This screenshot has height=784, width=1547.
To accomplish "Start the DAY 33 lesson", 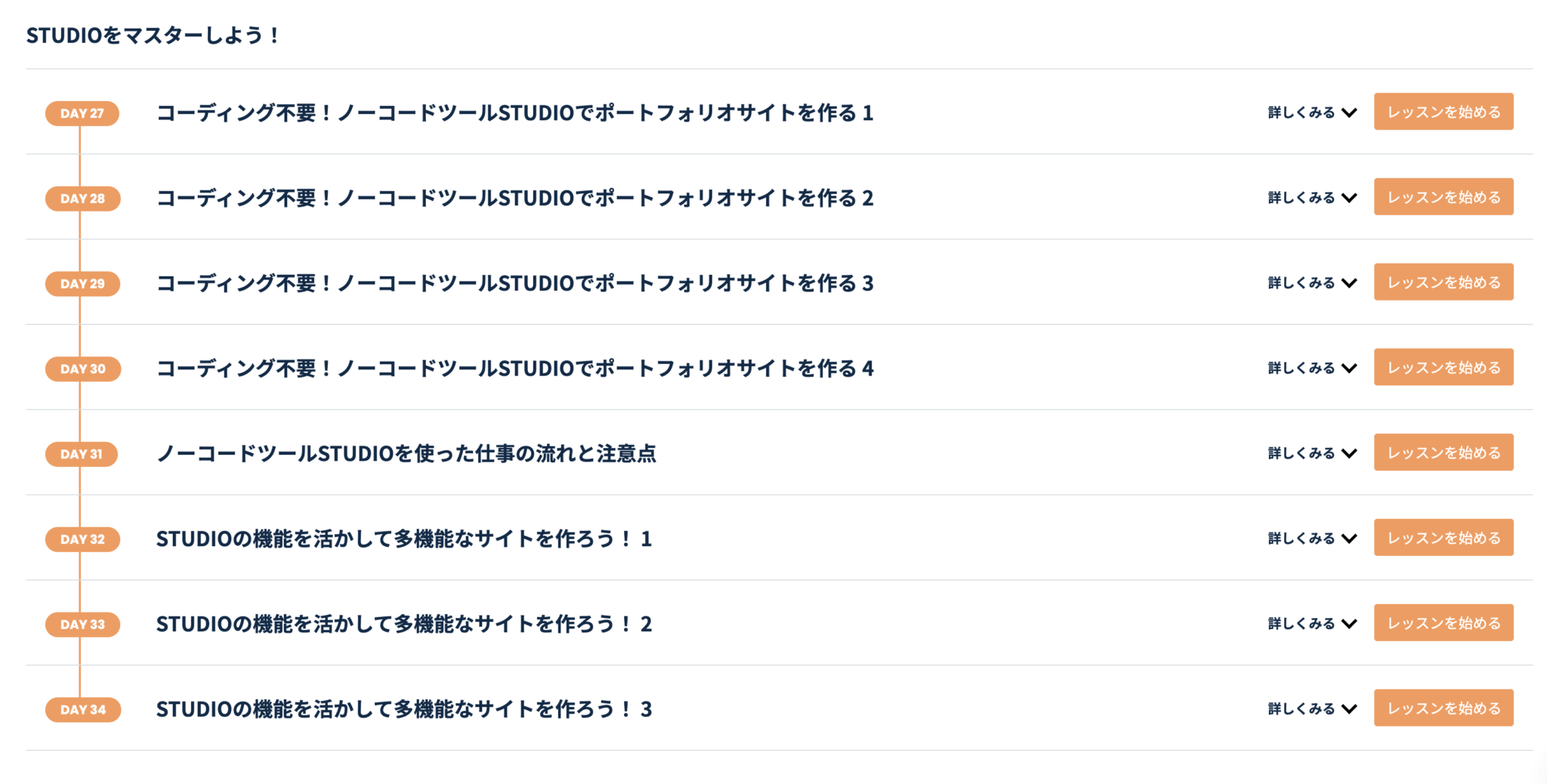I will (x=1443, y=623).
